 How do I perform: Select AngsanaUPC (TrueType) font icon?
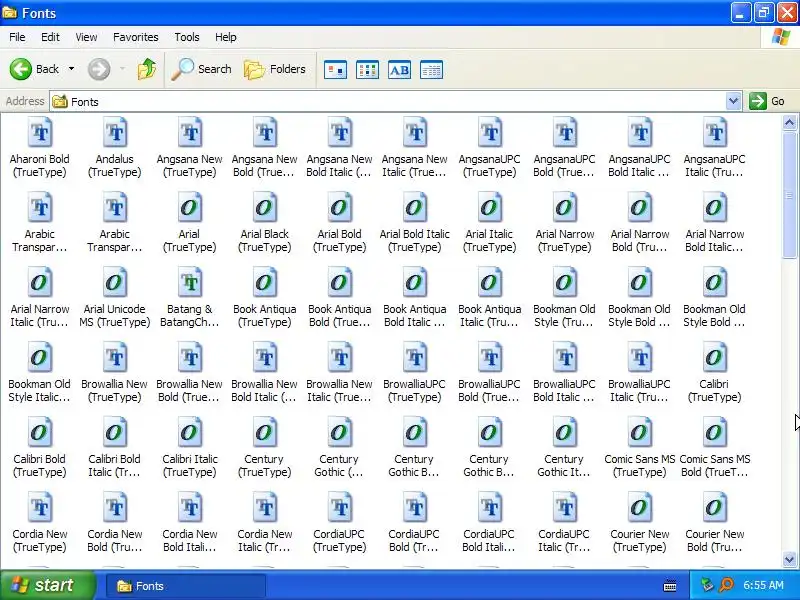[x=490, y=133]
